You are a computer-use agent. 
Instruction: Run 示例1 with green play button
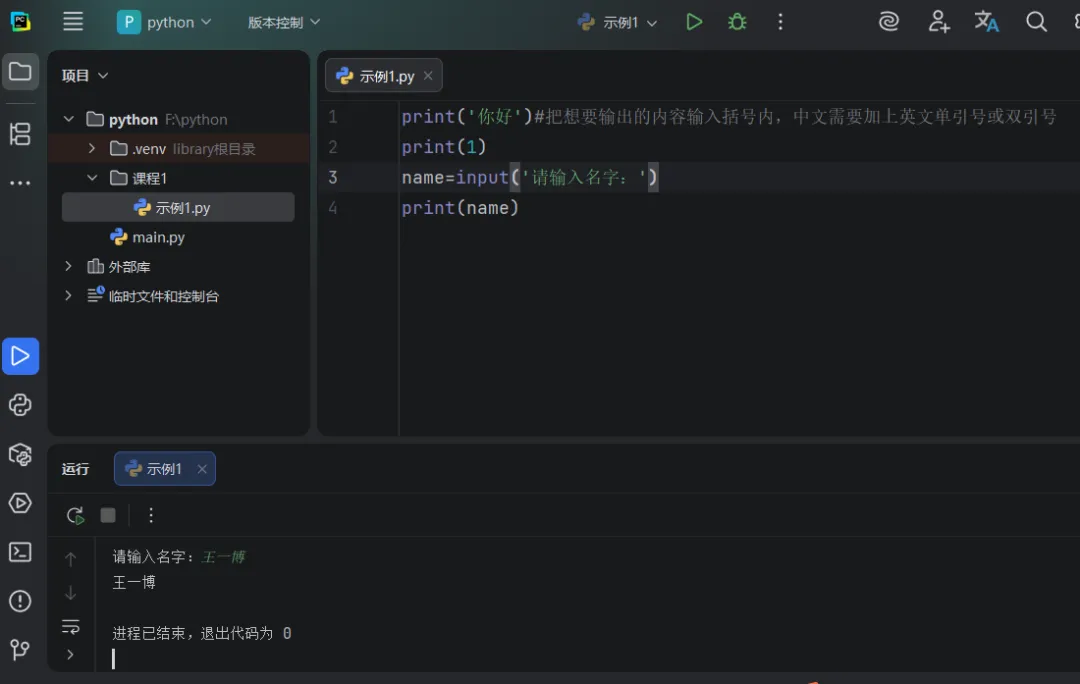[x=694, y=22]
